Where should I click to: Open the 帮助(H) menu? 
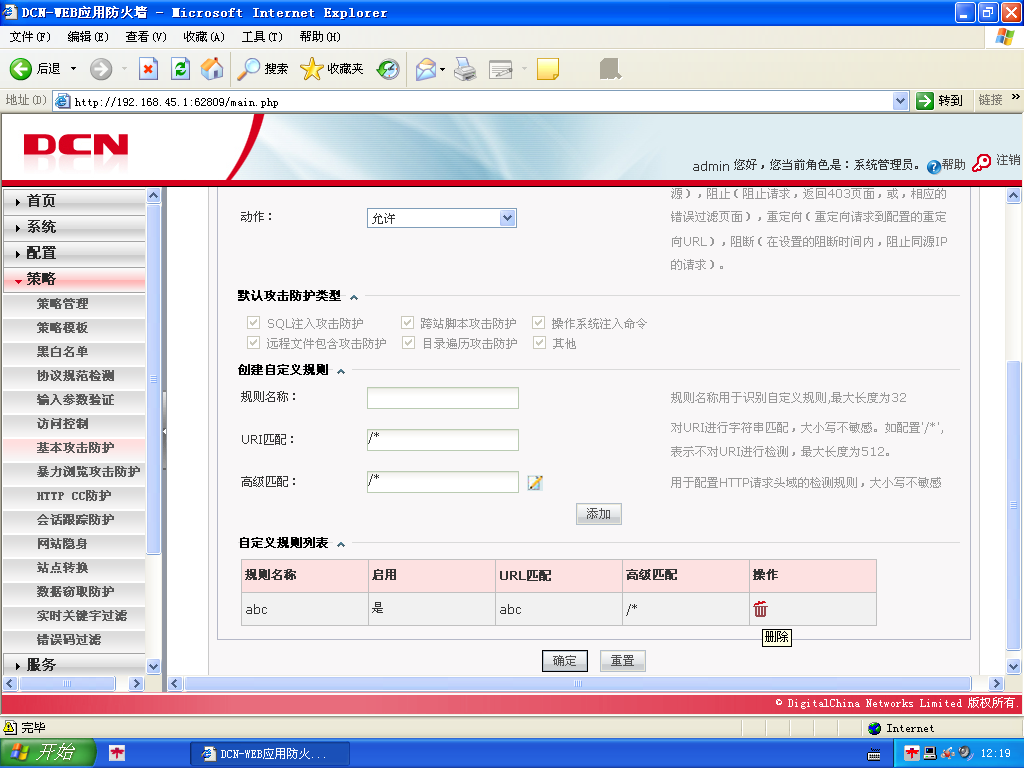[320, 37]
